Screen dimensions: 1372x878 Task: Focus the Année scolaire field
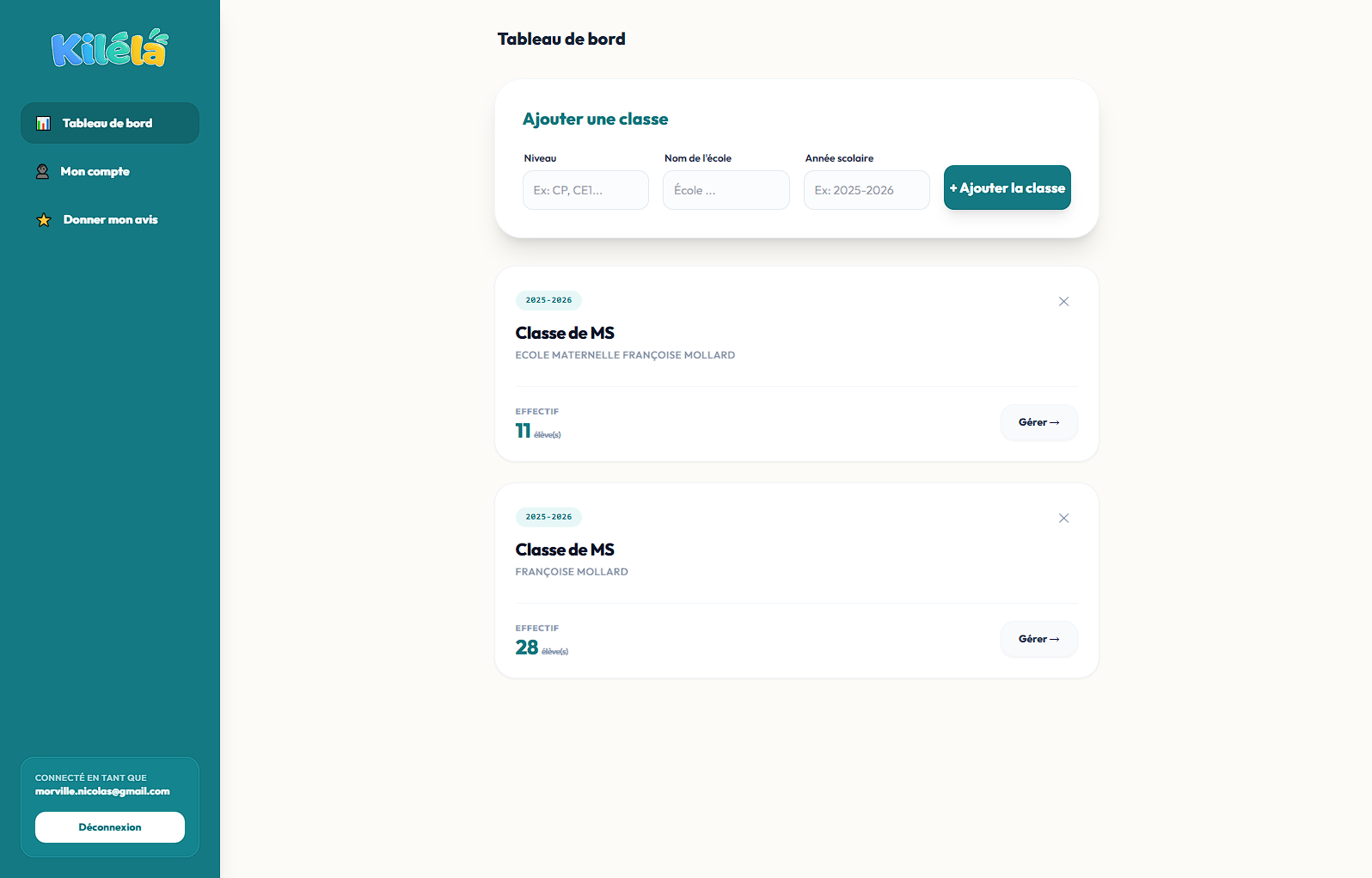coord(867,190)
